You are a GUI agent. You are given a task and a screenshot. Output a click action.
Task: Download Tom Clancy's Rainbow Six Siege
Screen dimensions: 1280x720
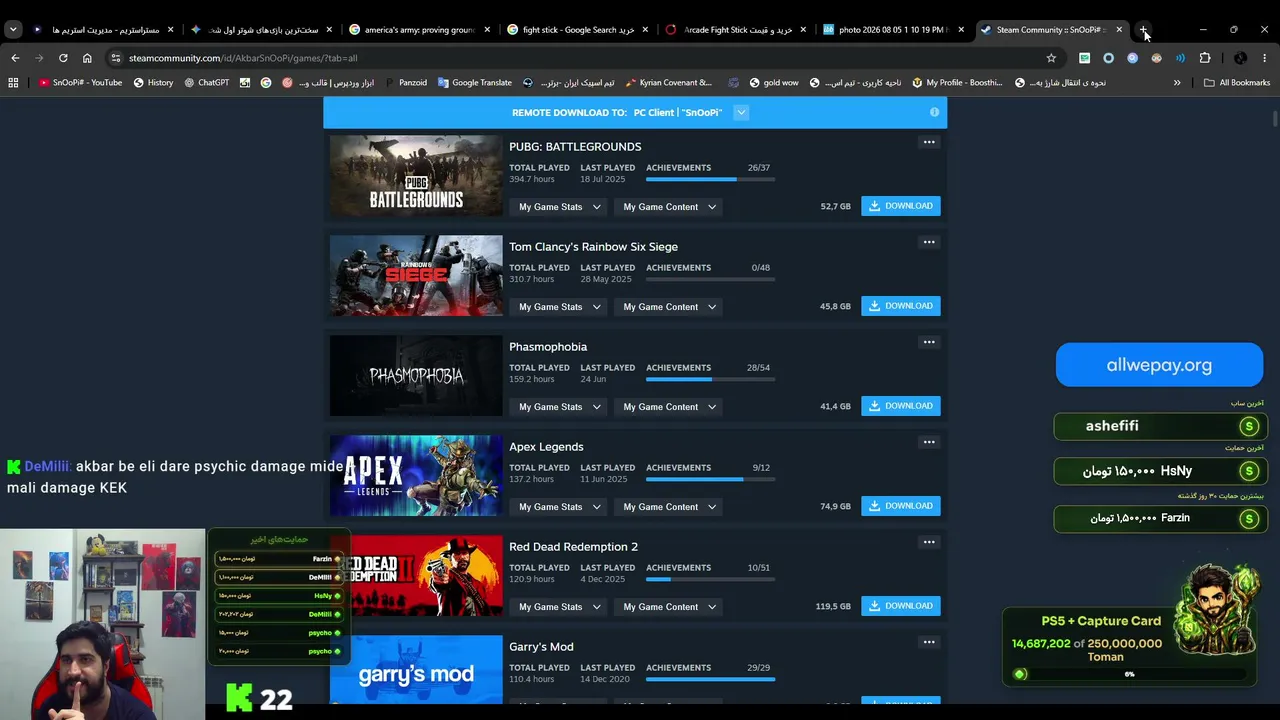(901, 306)
